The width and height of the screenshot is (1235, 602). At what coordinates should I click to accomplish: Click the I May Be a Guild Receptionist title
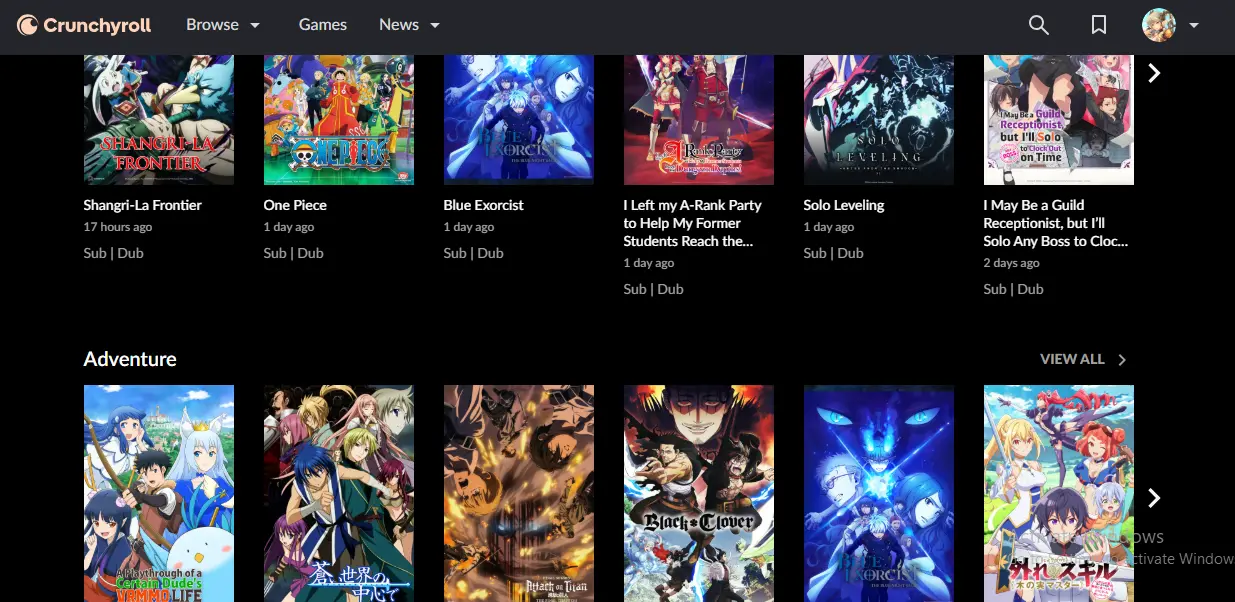point(1056,223)
